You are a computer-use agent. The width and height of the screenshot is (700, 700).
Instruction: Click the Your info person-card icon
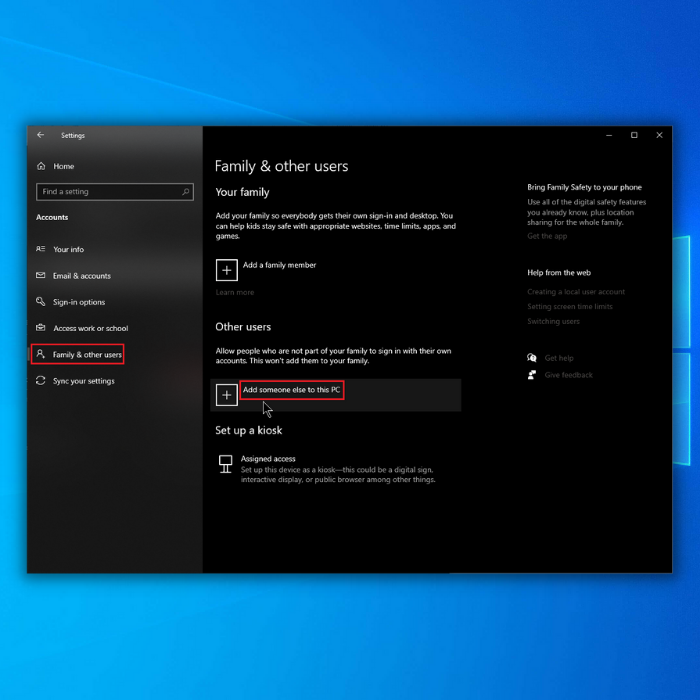41,249
